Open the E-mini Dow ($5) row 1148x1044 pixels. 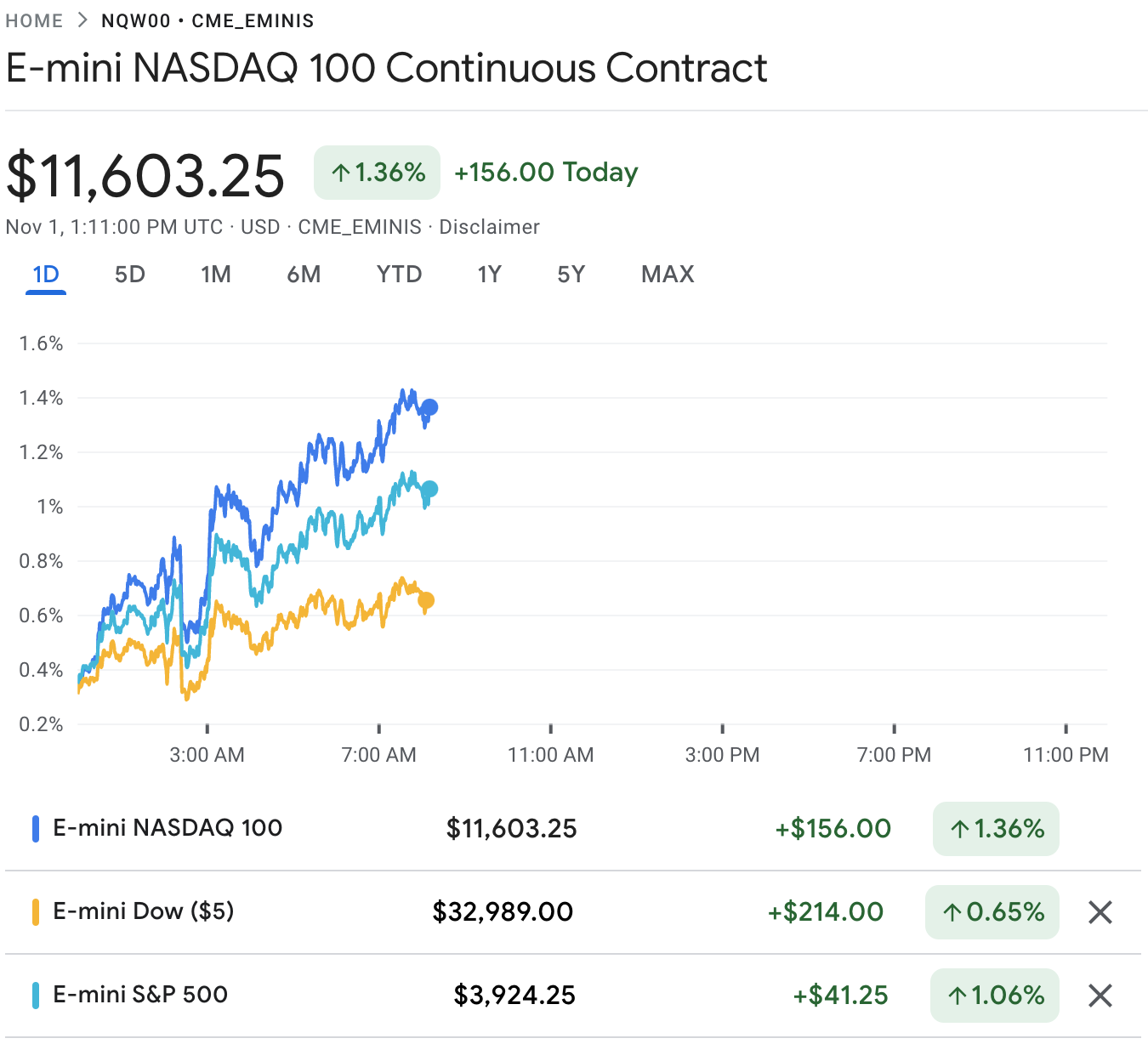tap(144, 911)
